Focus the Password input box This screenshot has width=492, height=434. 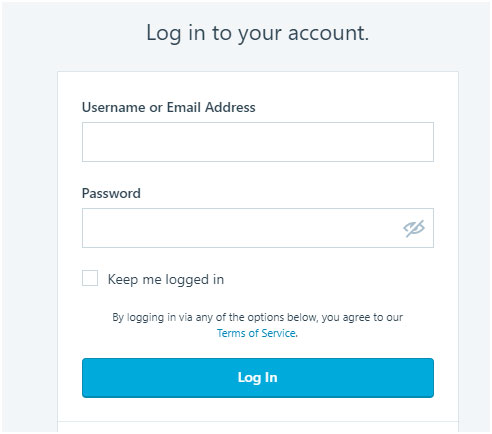pyautogui.click(x=258, y=228)
